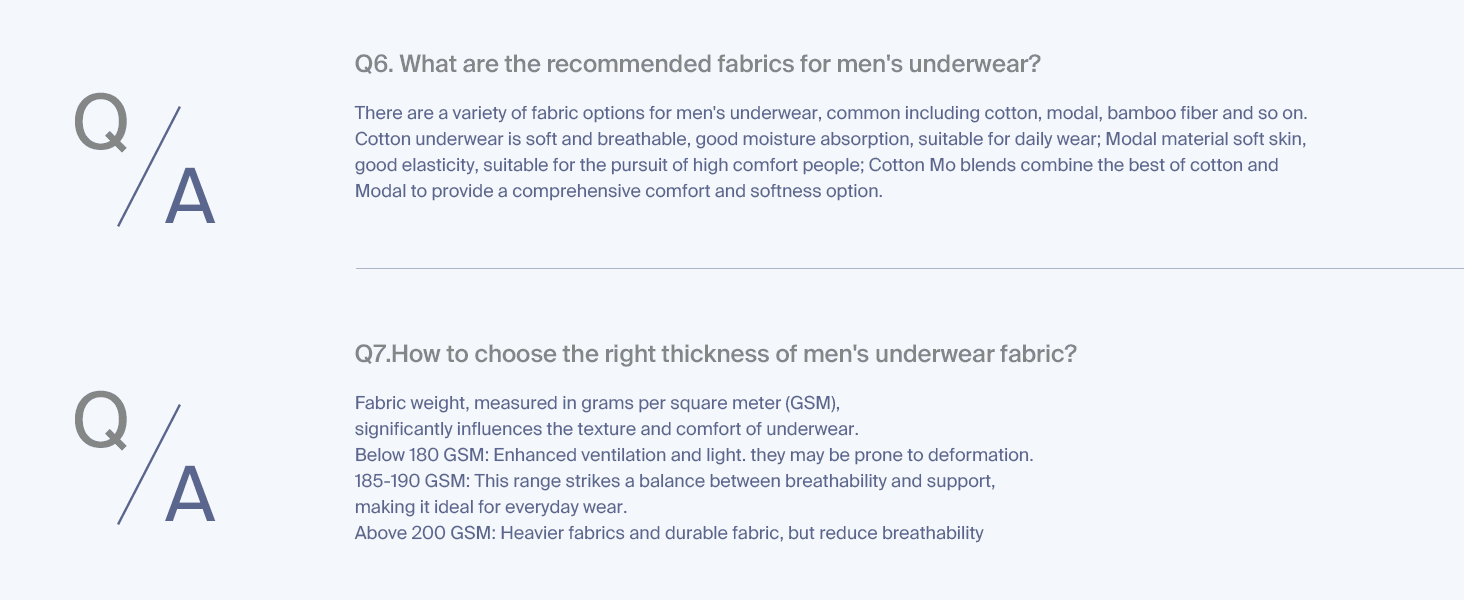Image resolution: width=1464 pixels, height=600 pixels.
Task: Click the Q6 recommended fabrics question heading
Action: click(x=698, y=65)
